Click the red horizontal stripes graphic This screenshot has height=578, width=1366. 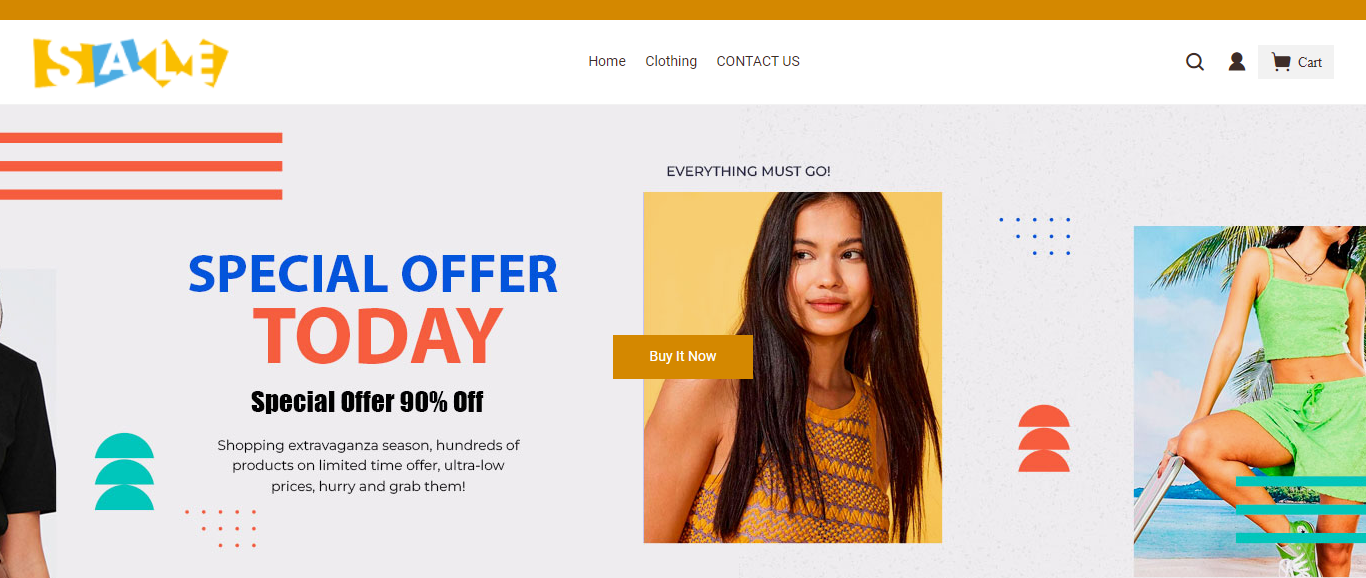(141, 166)
